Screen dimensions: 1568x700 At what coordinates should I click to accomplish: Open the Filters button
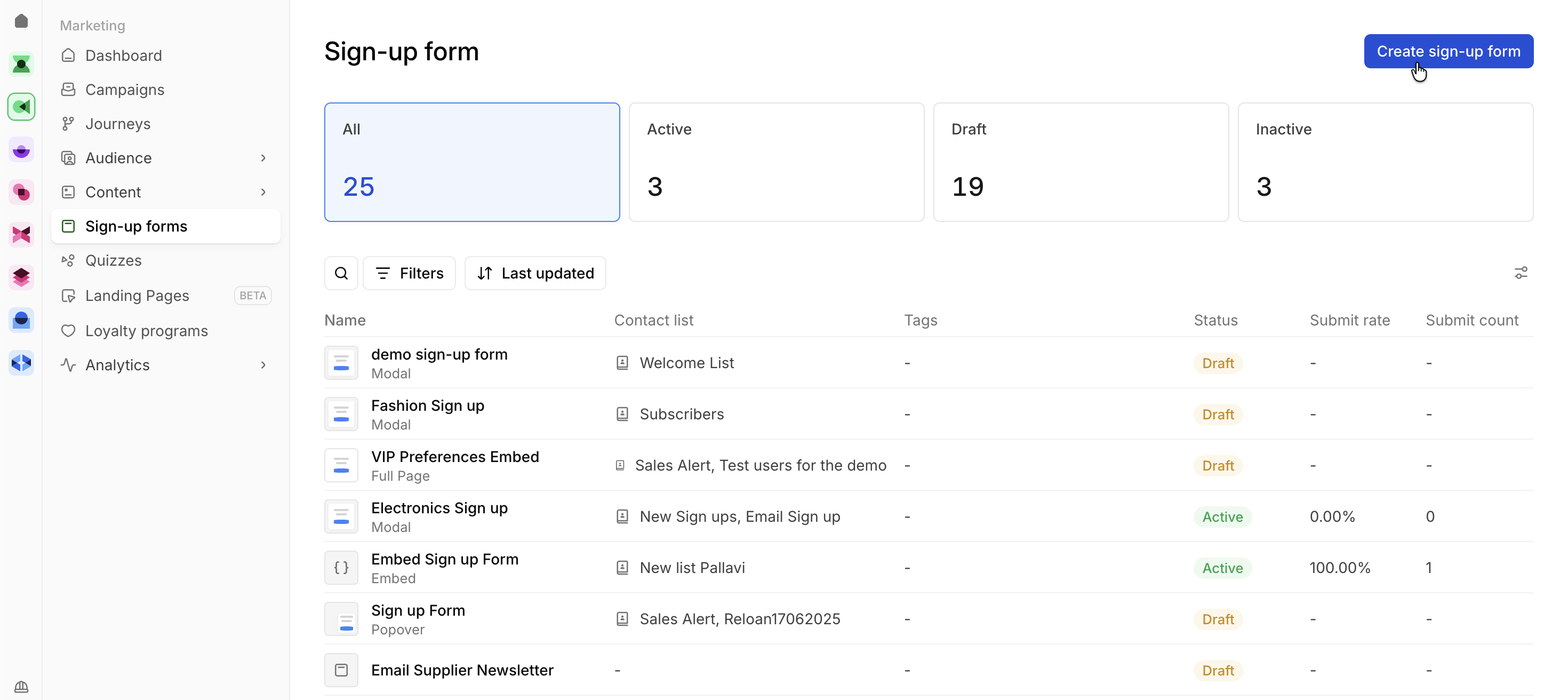(x=409, y=273)
